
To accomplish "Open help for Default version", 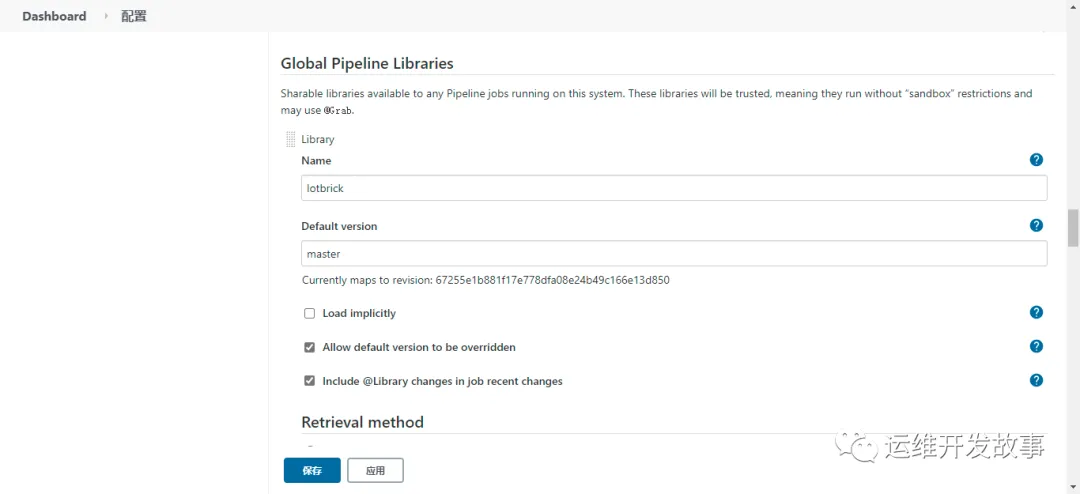I will pyautogui.click(x=1036, y=226).
